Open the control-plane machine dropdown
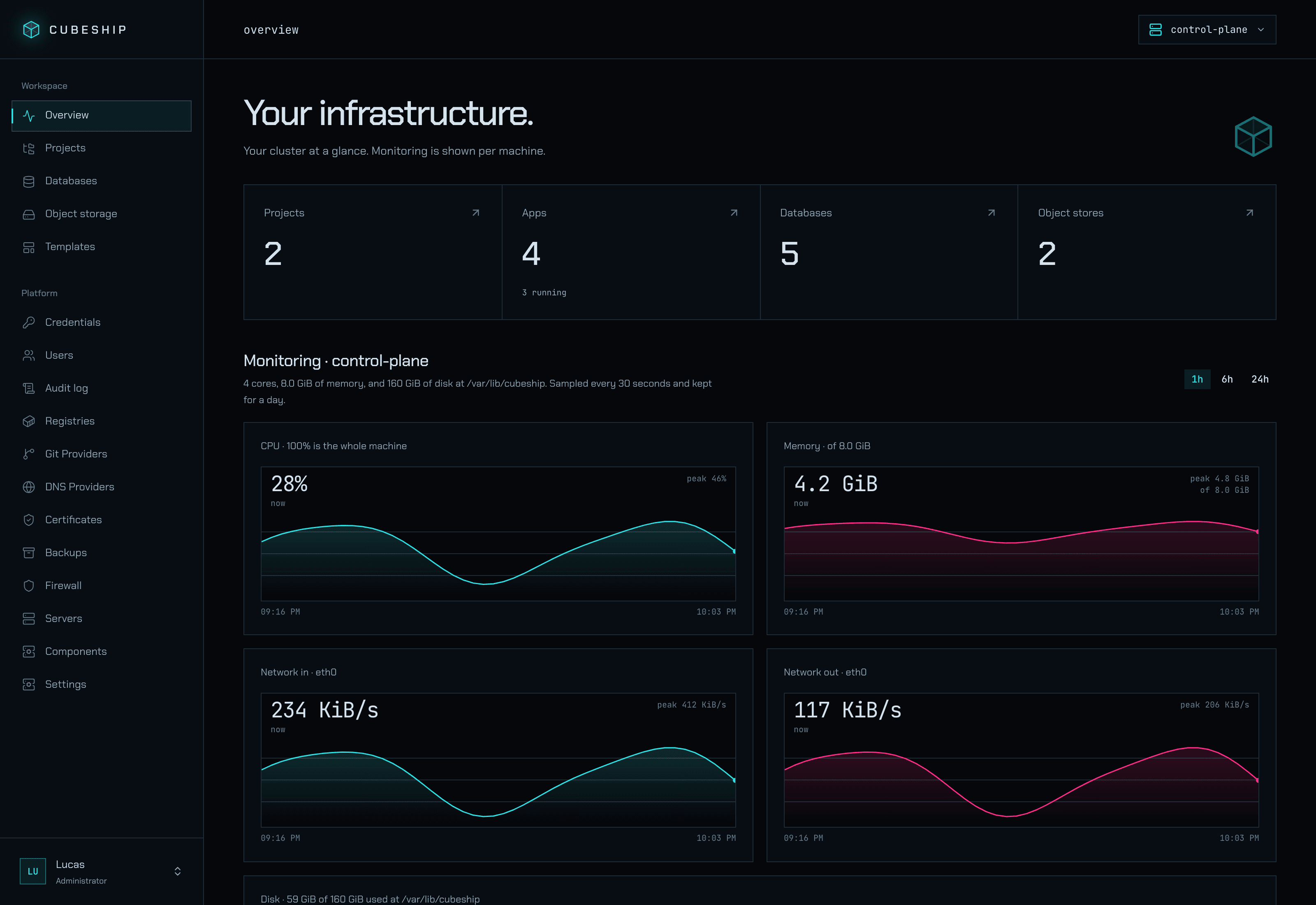Viewport: 1316px width, 905px height. [1207, 30]
